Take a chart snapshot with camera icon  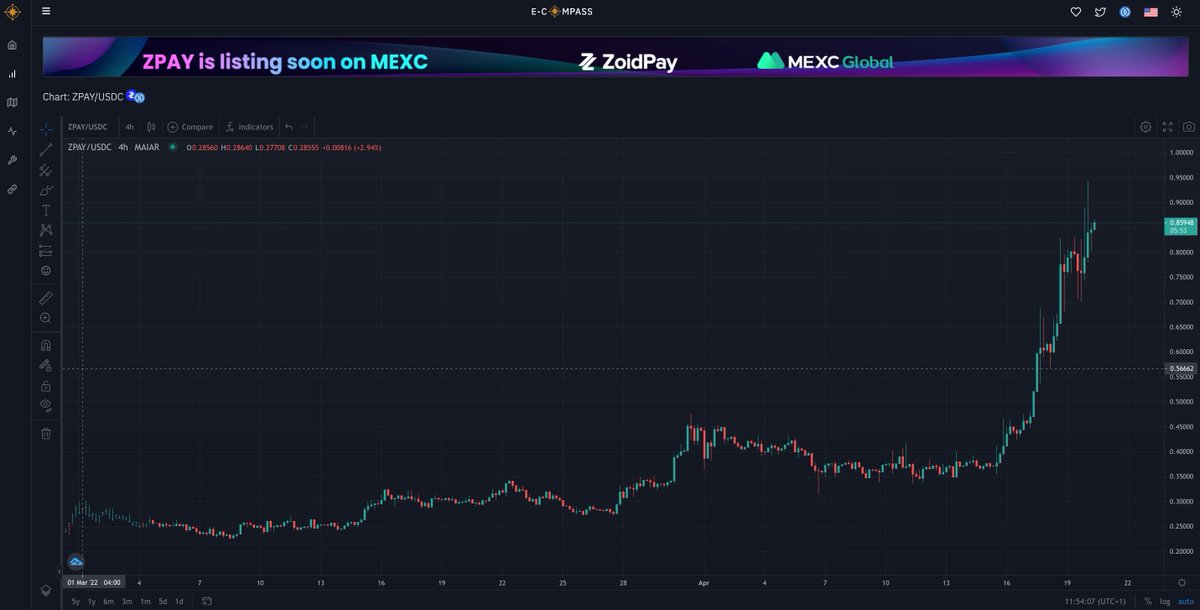point(1188,127)
